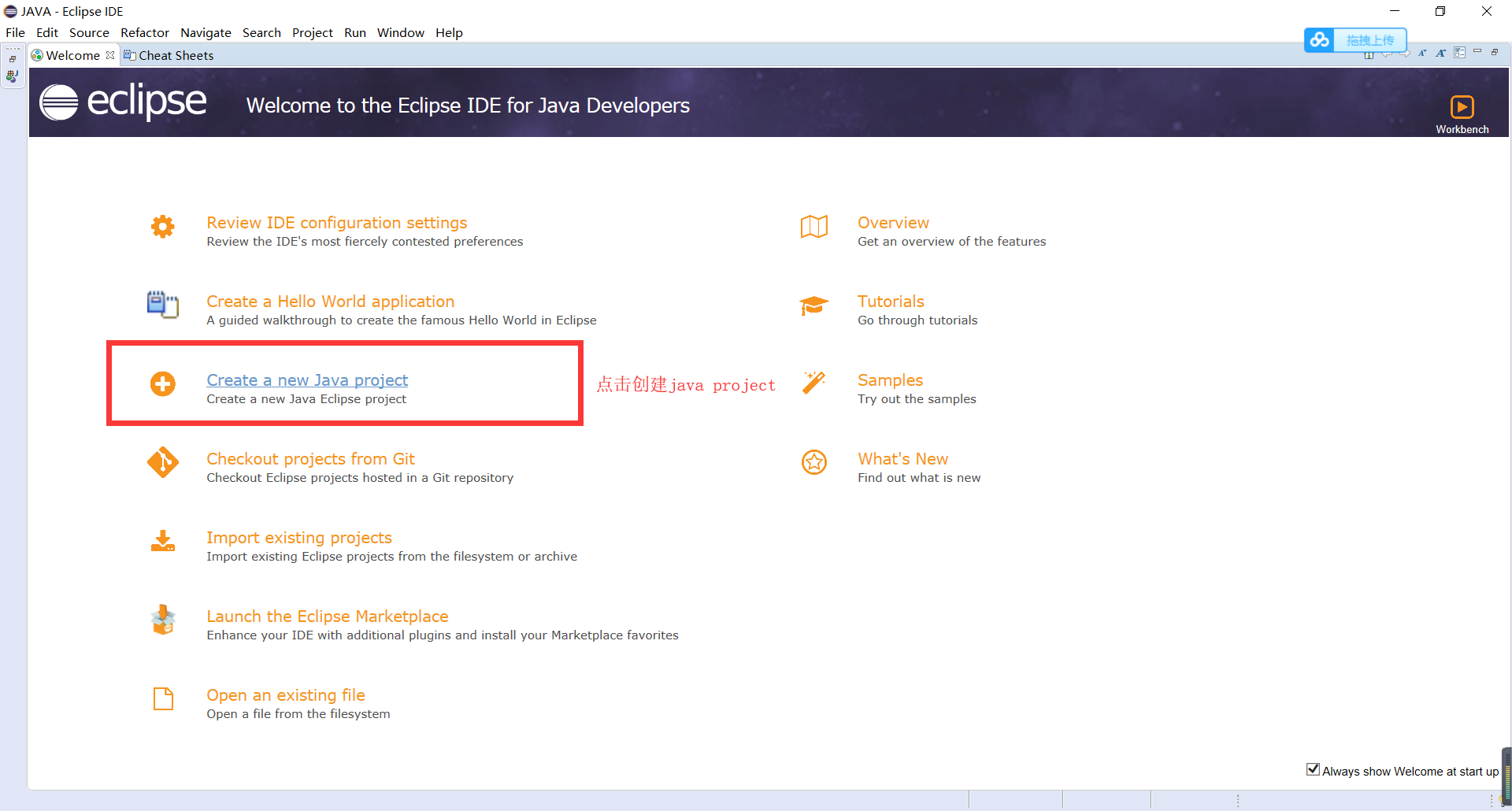This screenshot has height=811, width=1512.
Task: Open Review IDE configuration settings link
Action: (336, 223)
